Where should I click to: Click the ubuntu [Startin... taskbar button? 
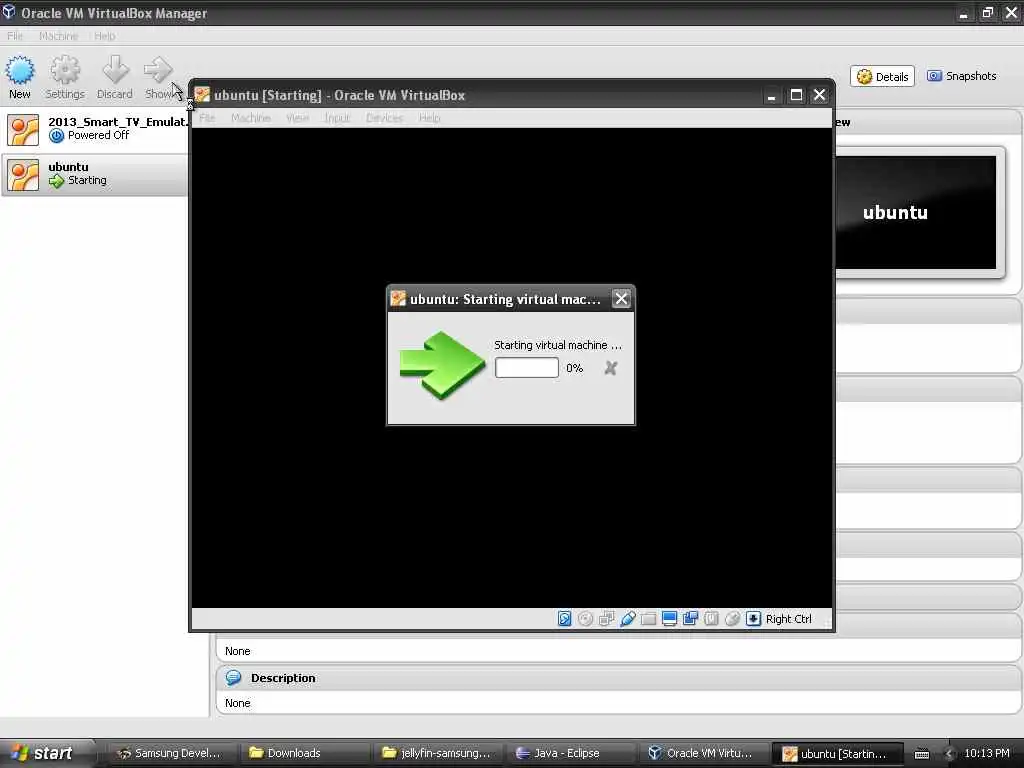[838, 754]
